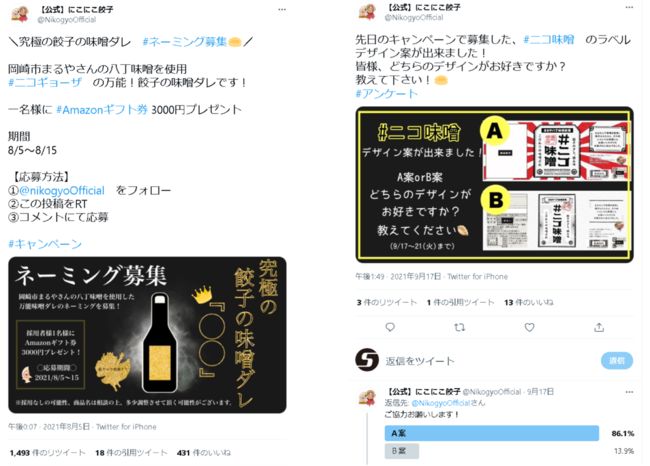This screenshot has height=466, width=650.
Task: Like the tweet with heart icon
Action: 529,327
